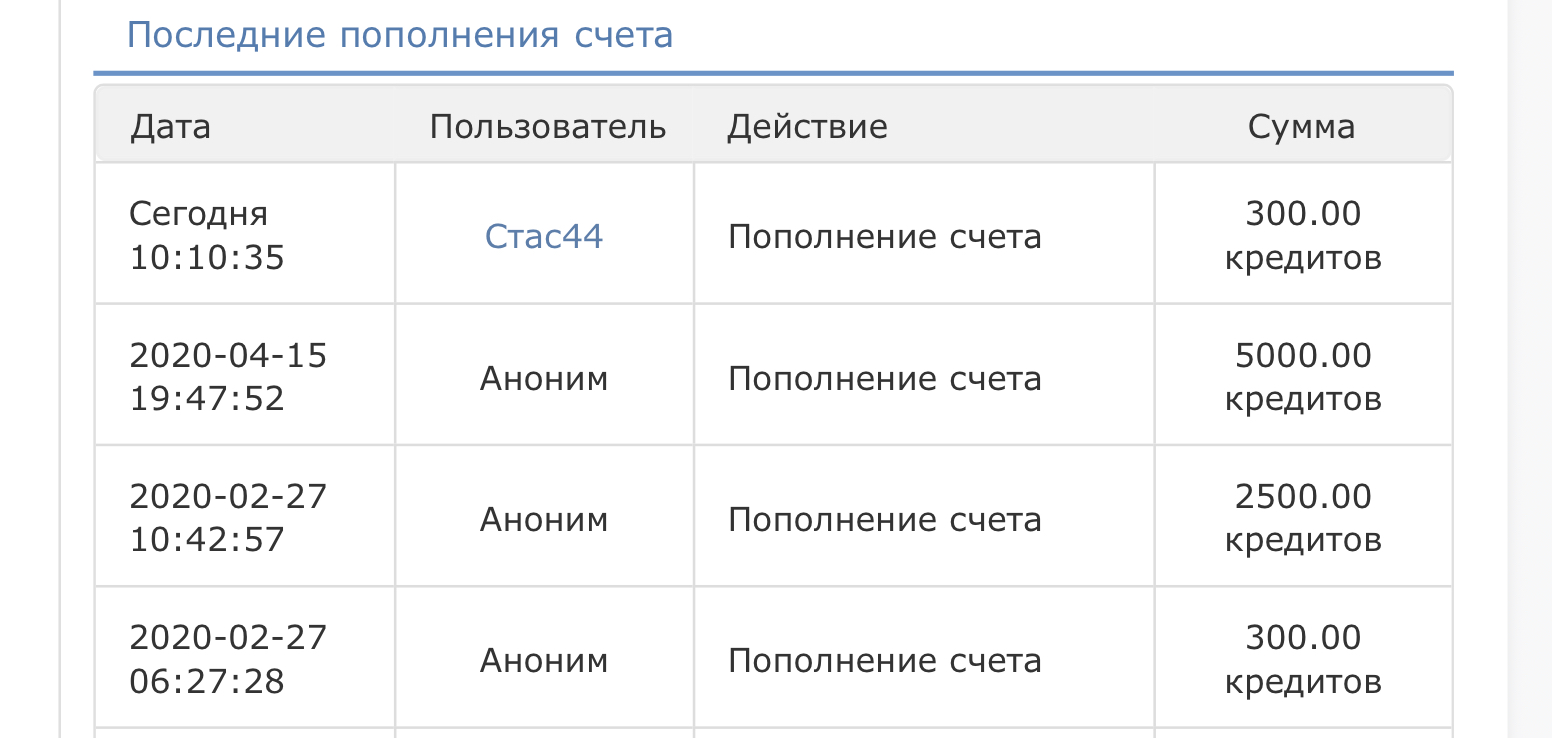Click the 300.00 кредитов amount in Стас44 row
The height and width of the screenshot is (738, 1552).
click(1303, 236)
